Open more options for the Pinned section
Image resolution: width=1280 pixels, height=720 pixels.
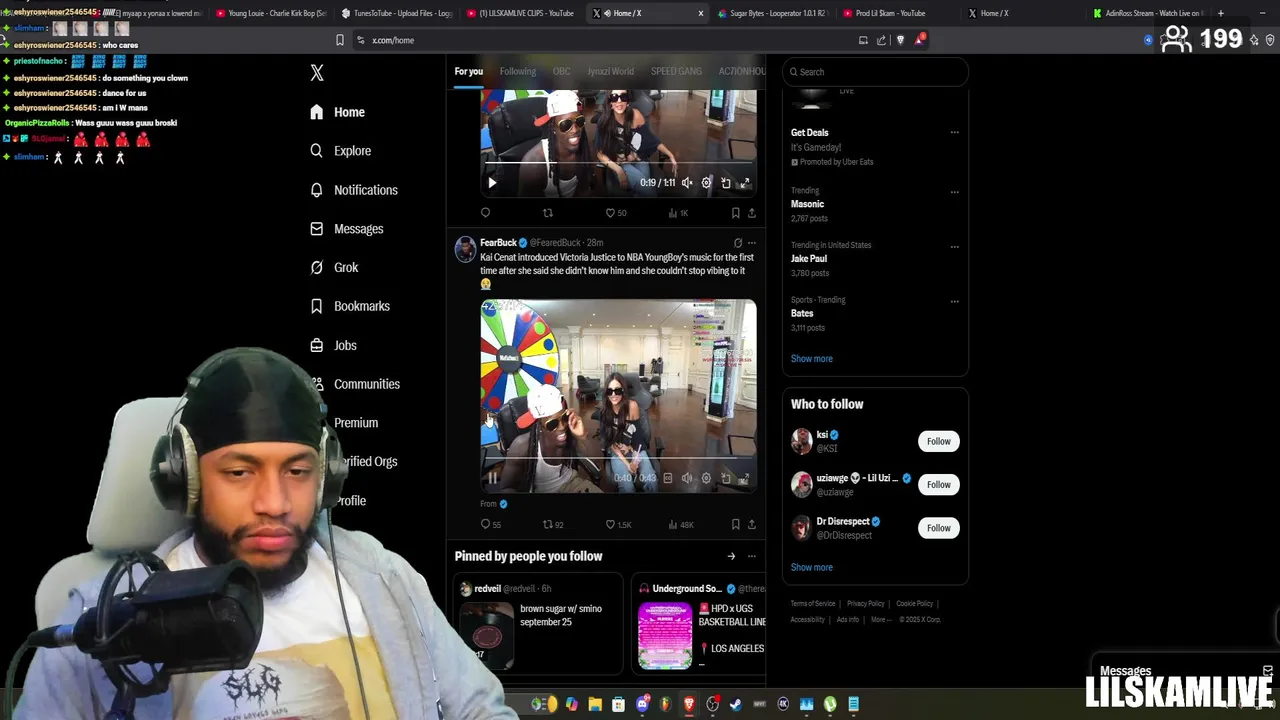pos(752,557)
